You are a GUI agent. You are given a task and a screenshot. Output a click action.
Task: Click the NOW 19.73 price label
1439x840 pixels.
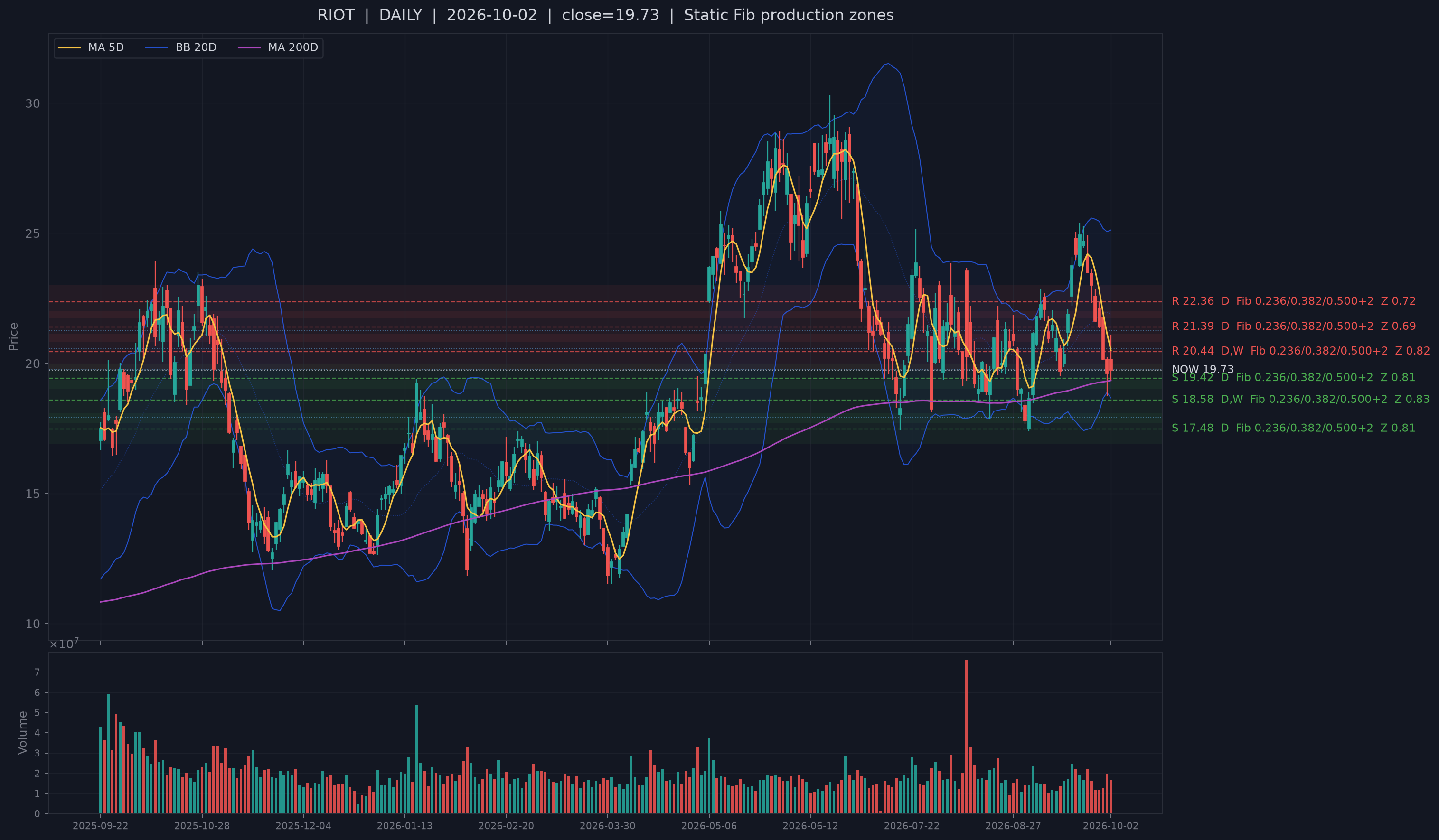(1203, 369)
